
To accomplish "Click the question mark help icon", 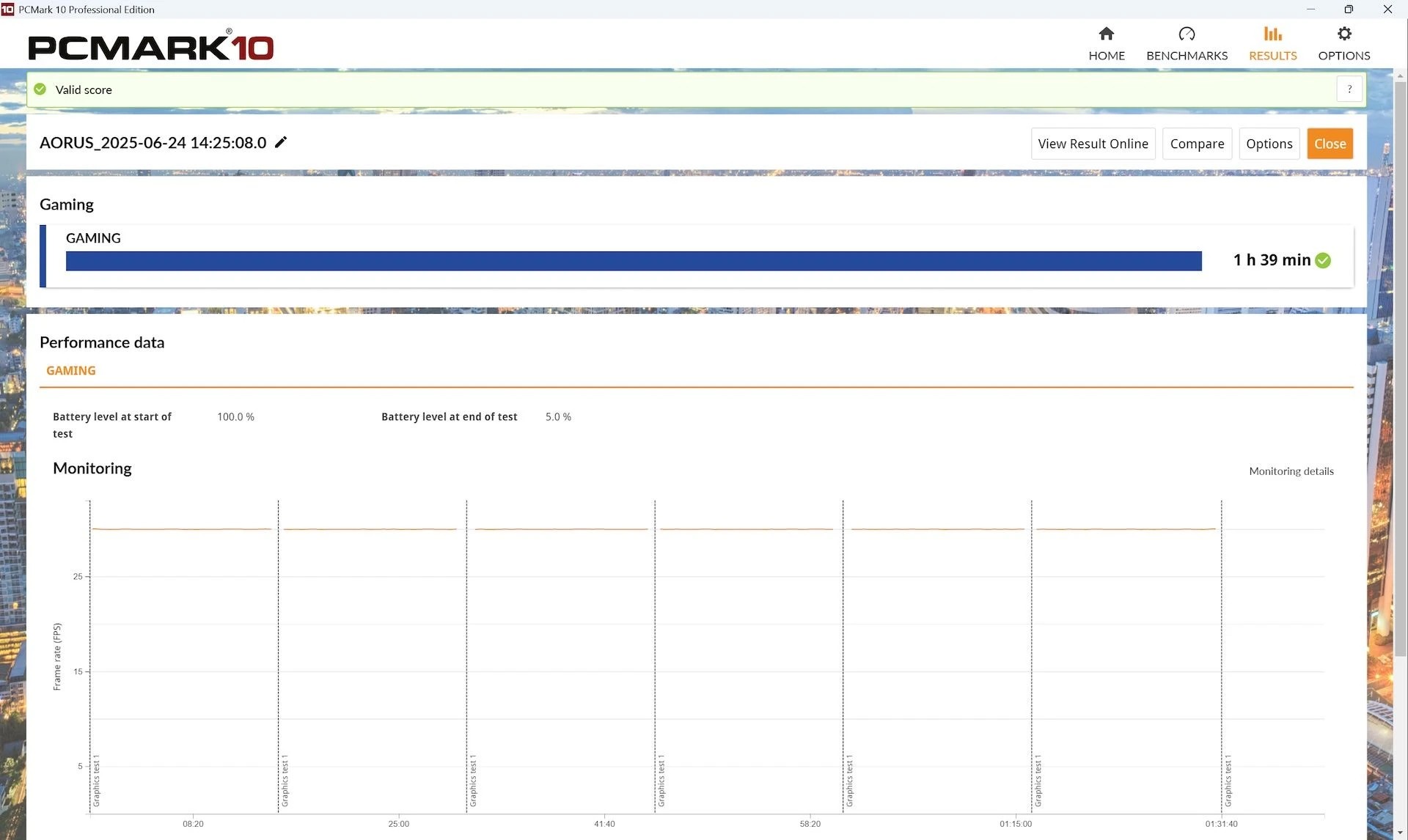I will [1349, 89].
